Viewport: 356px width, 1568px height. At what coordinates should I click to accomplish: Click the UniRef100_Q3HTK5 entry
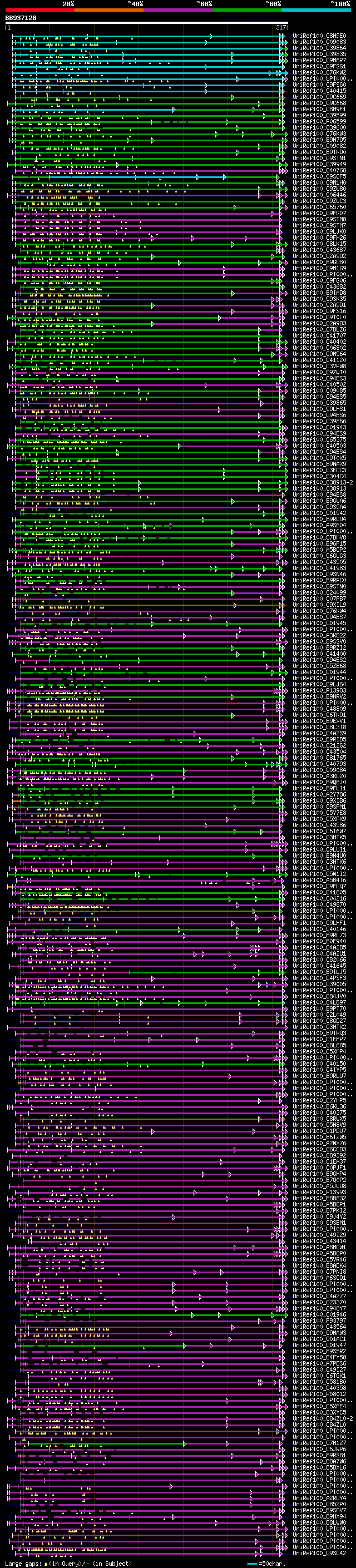[319, 837]
